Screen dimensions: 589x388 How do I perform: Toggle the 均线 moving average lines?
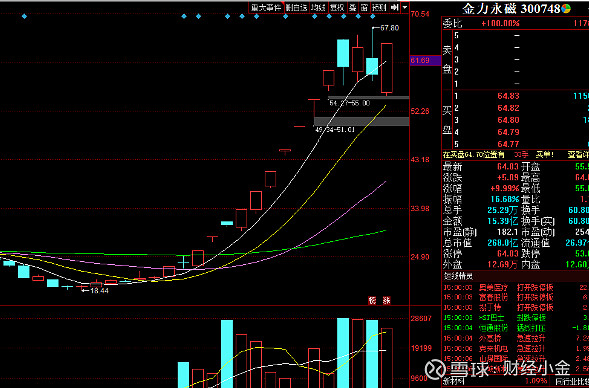tap(319, 8)
